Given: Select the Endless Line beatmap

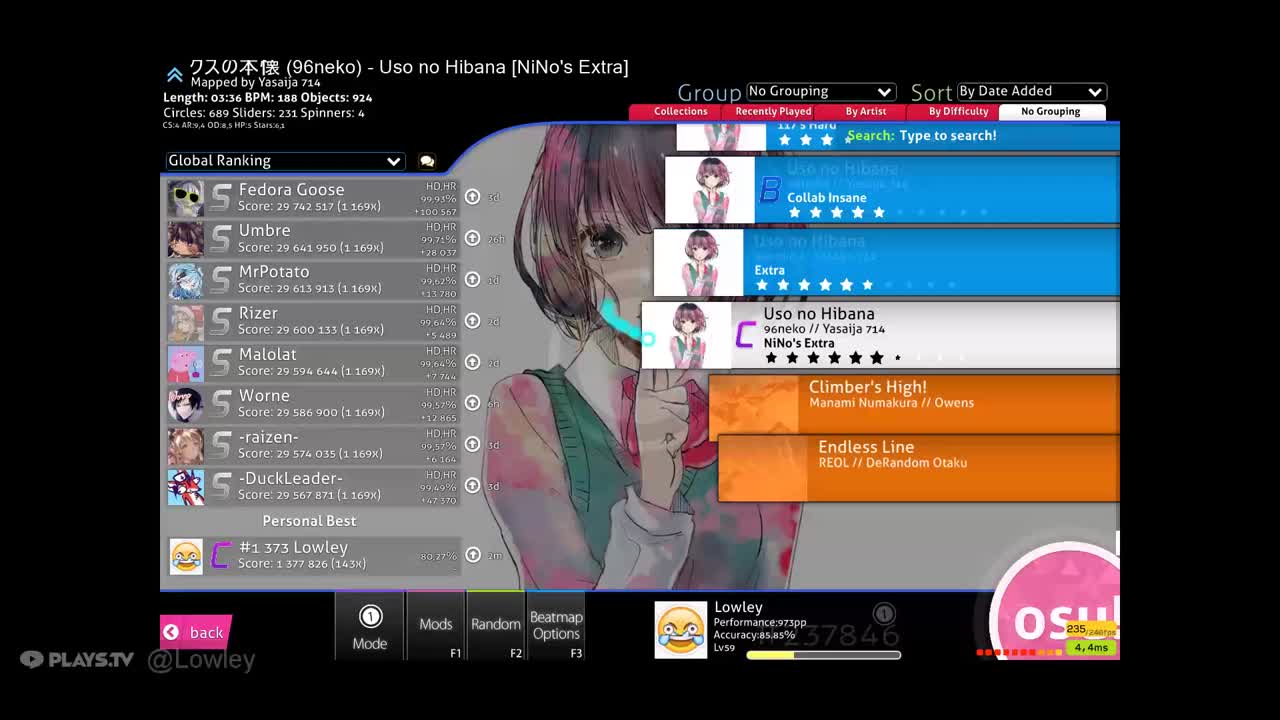Looking at the screenshot, I should (x=919, y=468).
